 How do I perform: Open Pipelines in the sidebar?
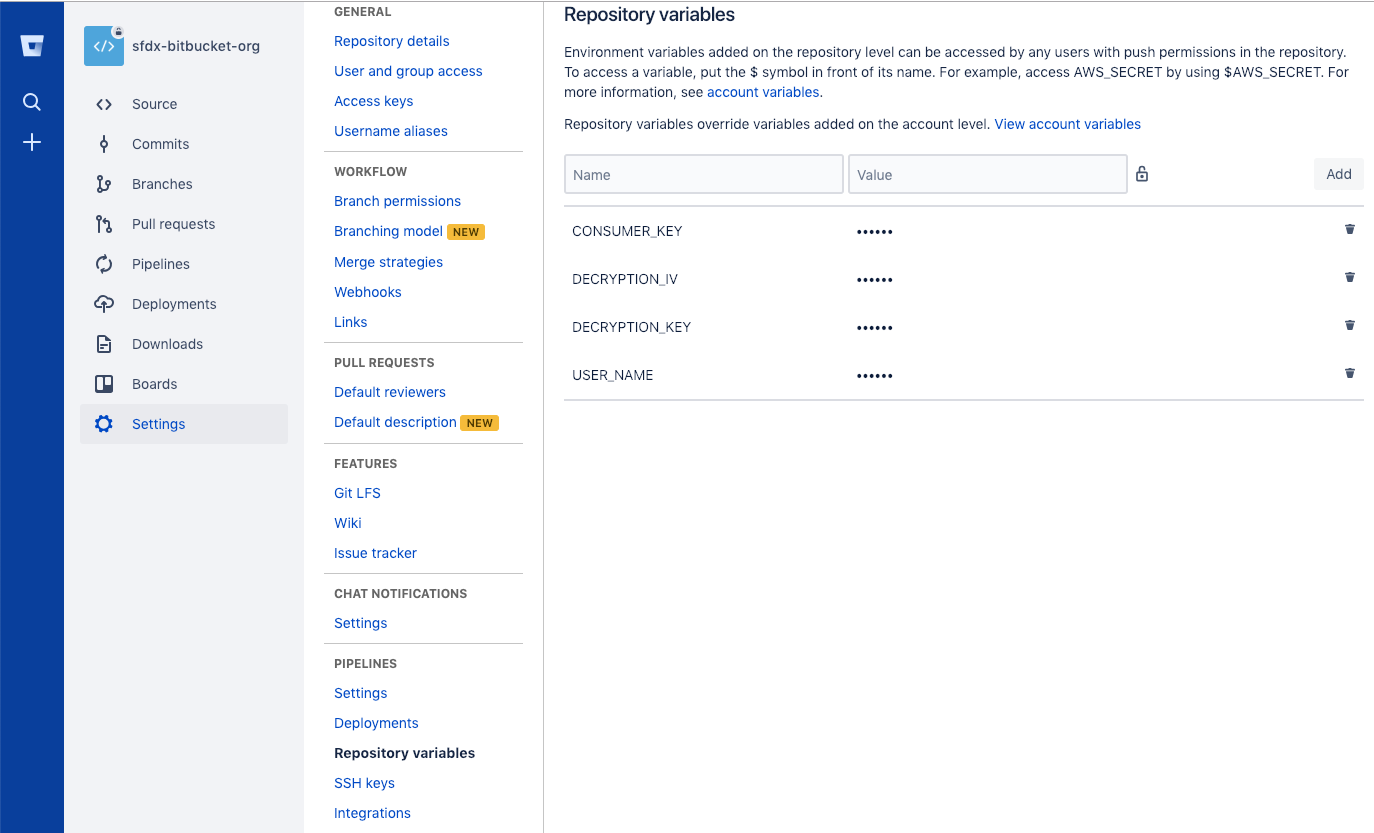click(x=160, y=264)
